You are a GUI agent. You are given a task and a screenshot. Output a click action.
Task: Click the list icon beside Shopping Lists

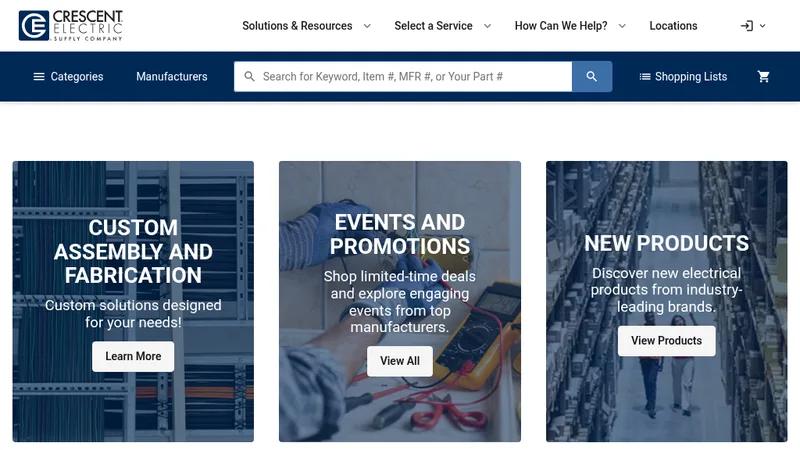tap(645, 77)
